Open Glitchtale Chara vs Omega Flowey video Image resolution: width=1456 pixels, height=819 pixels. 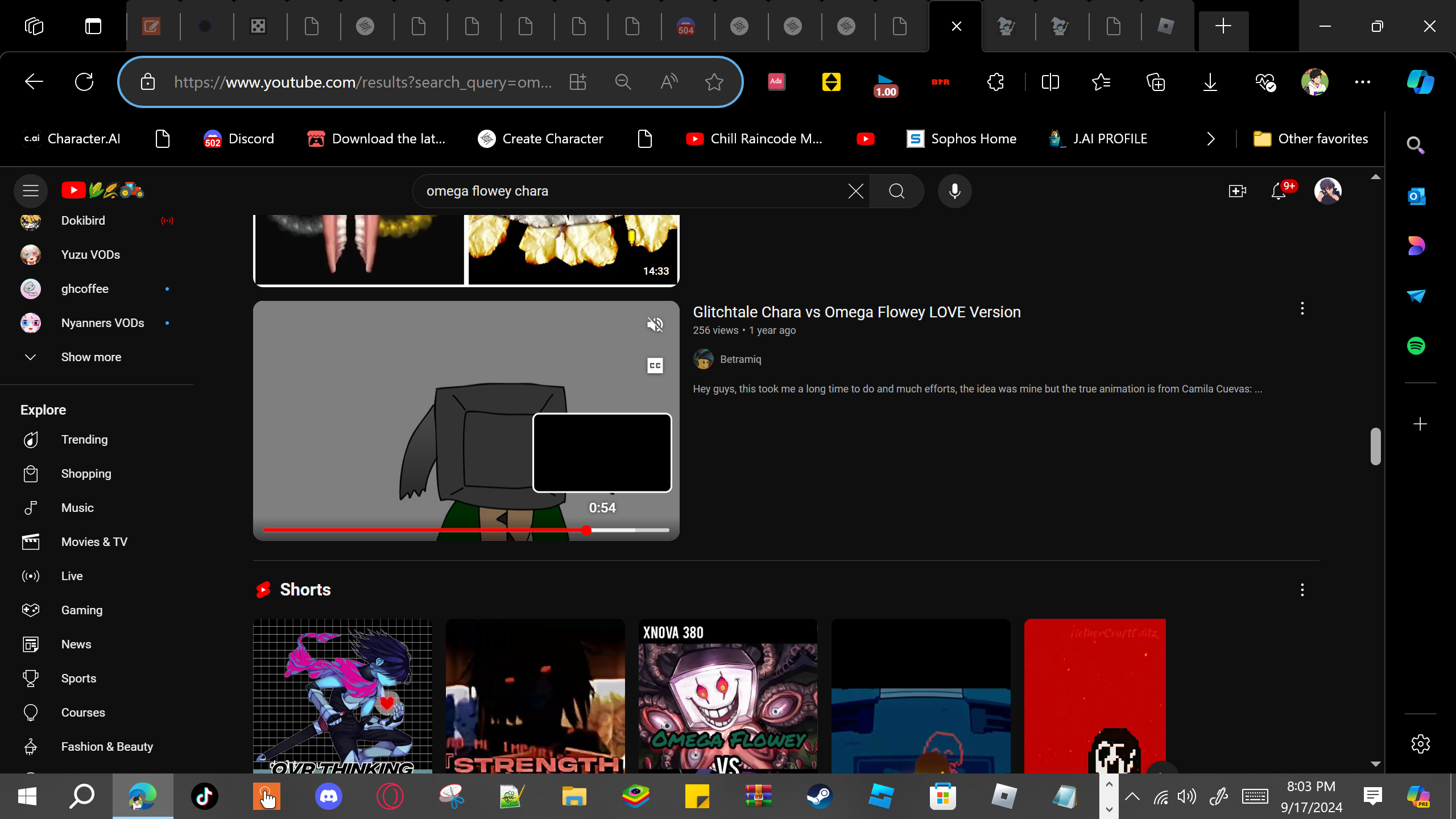click(x=857, y=312)
